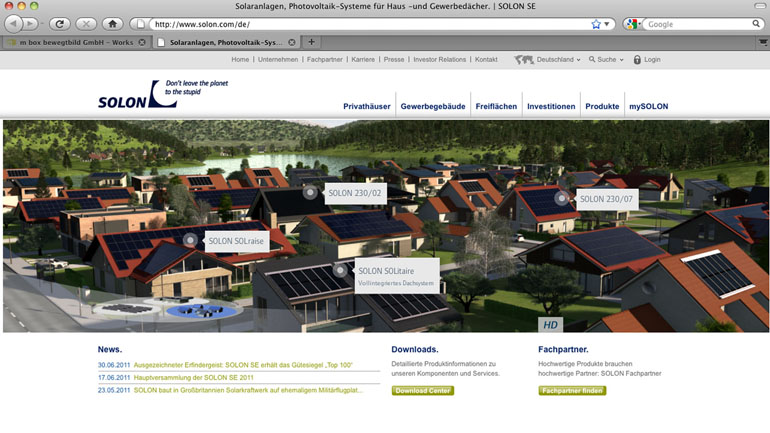Click the browser Forward arrow button

[31, 24]
